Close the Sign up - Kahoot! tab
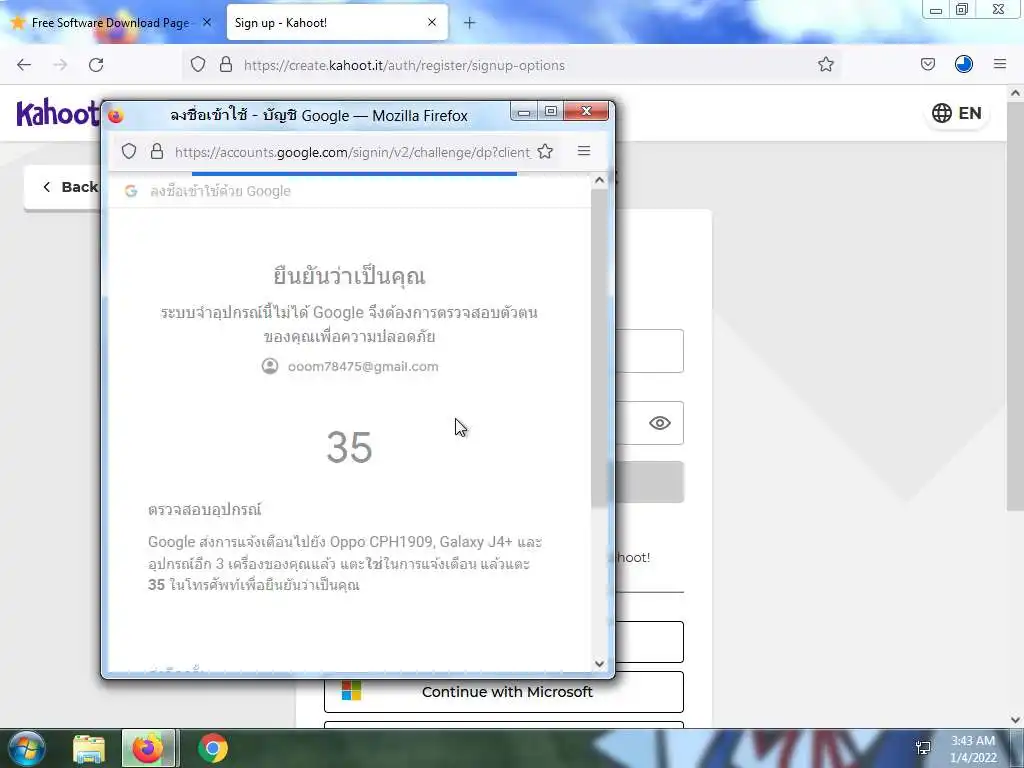The image size is (1024, 768). pos(432,22)
